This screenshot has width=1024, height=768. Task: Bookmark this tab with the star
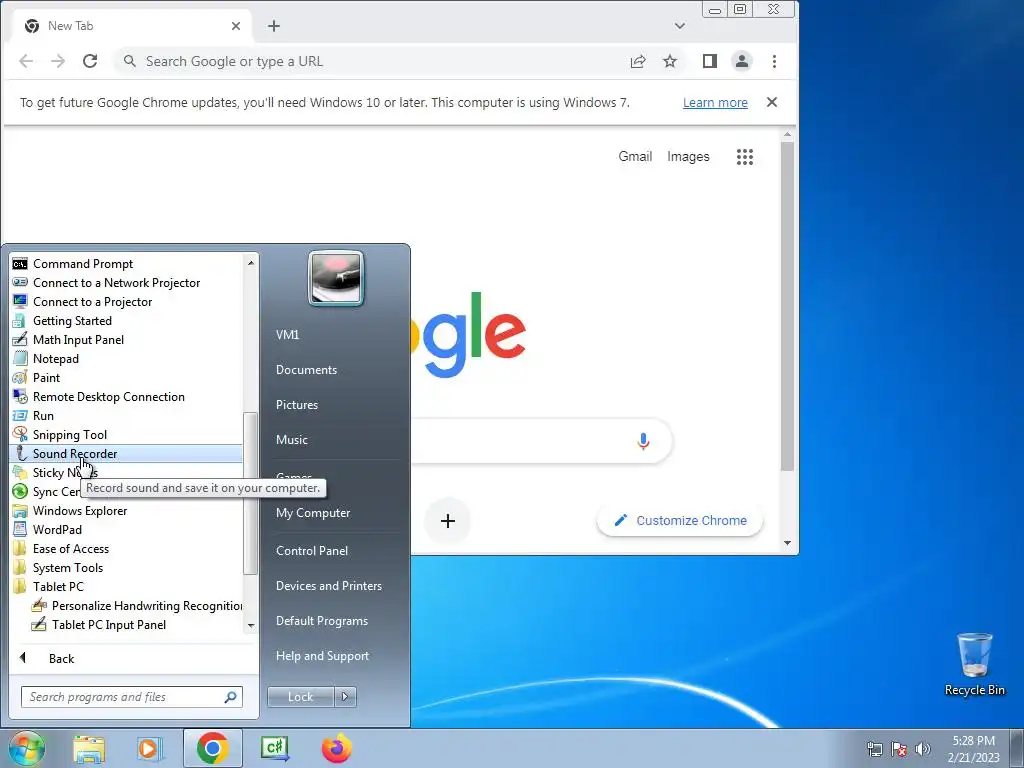670,61
